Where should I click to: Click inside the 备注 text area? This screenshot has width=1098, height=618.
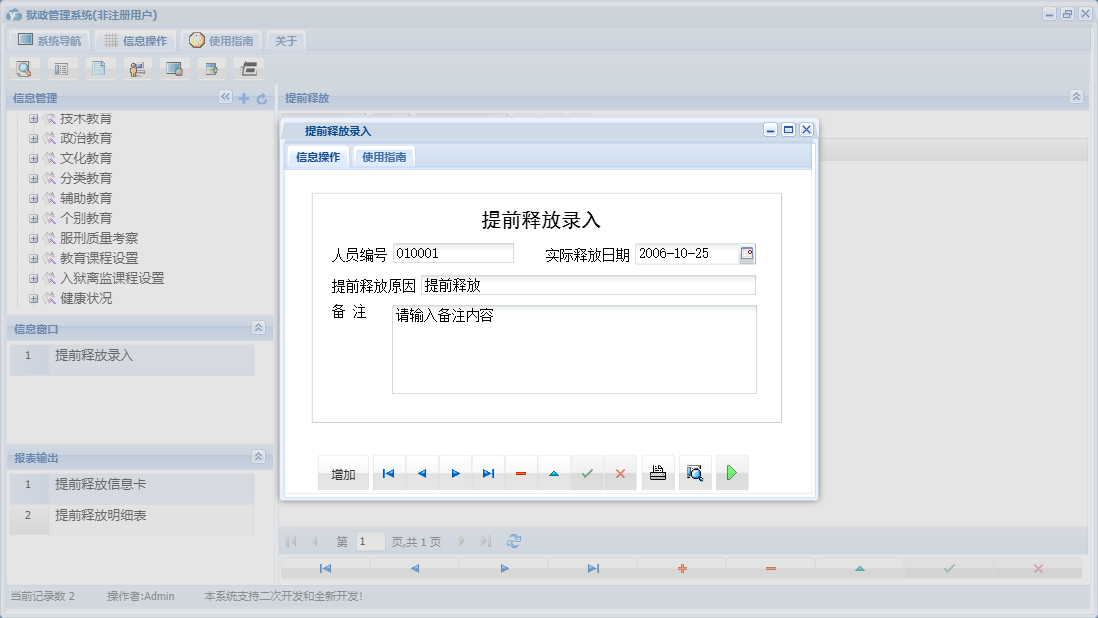pos(573,350)
